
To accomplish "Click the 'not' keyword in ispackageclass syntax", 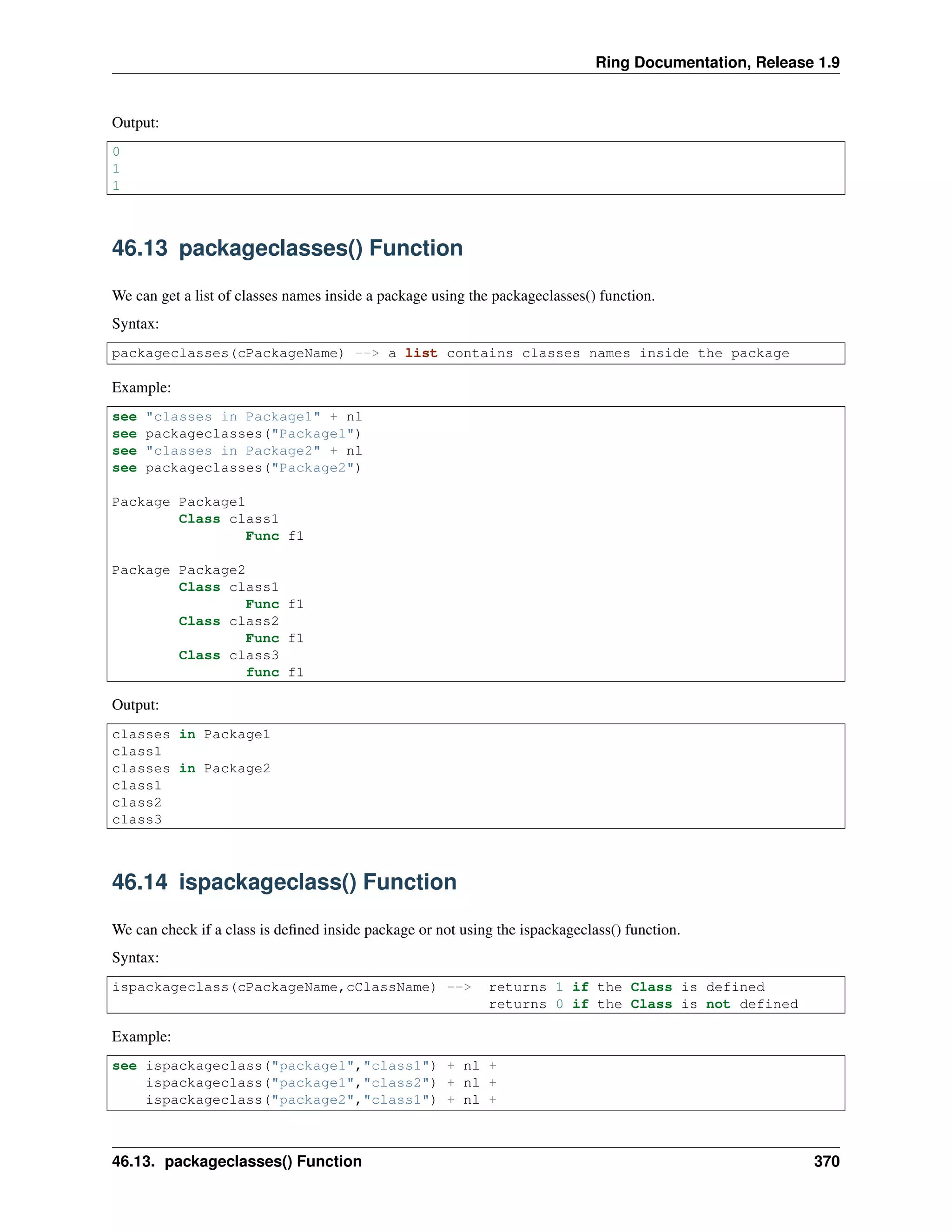I will coord(717,1004).
